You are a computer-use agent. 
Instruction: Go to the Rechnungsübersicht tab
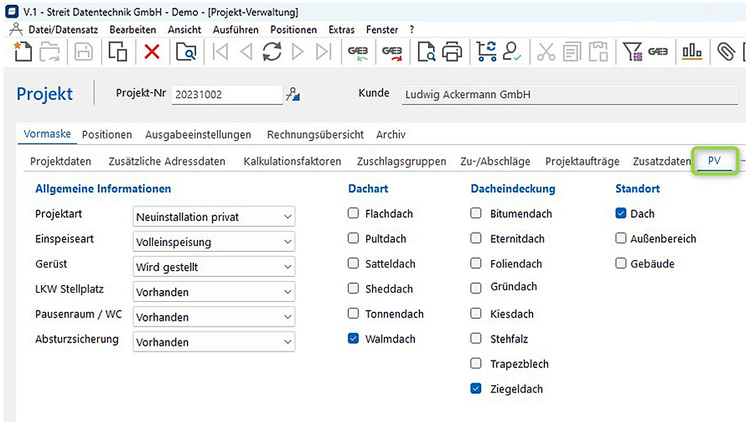click(x=315, y=134)
